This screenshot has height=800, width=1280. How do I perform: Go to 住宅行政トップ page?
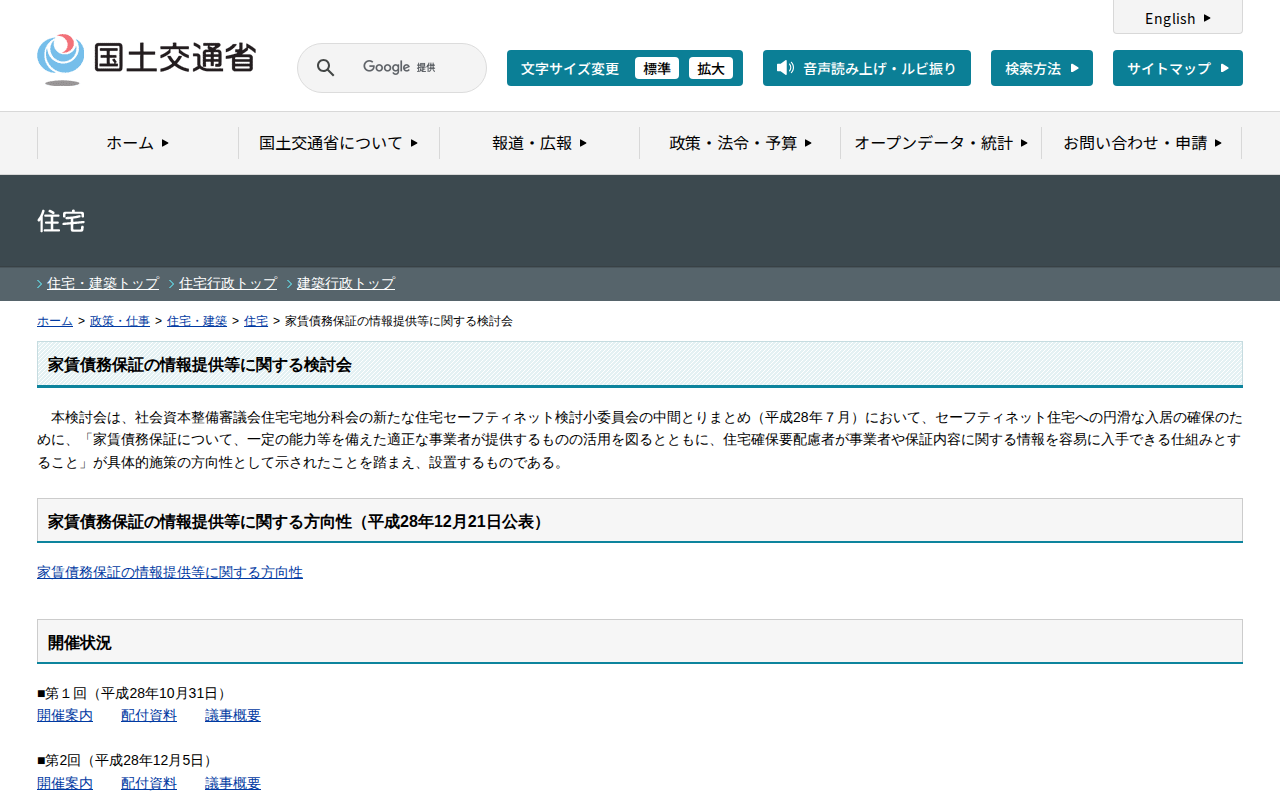(228, 284)
